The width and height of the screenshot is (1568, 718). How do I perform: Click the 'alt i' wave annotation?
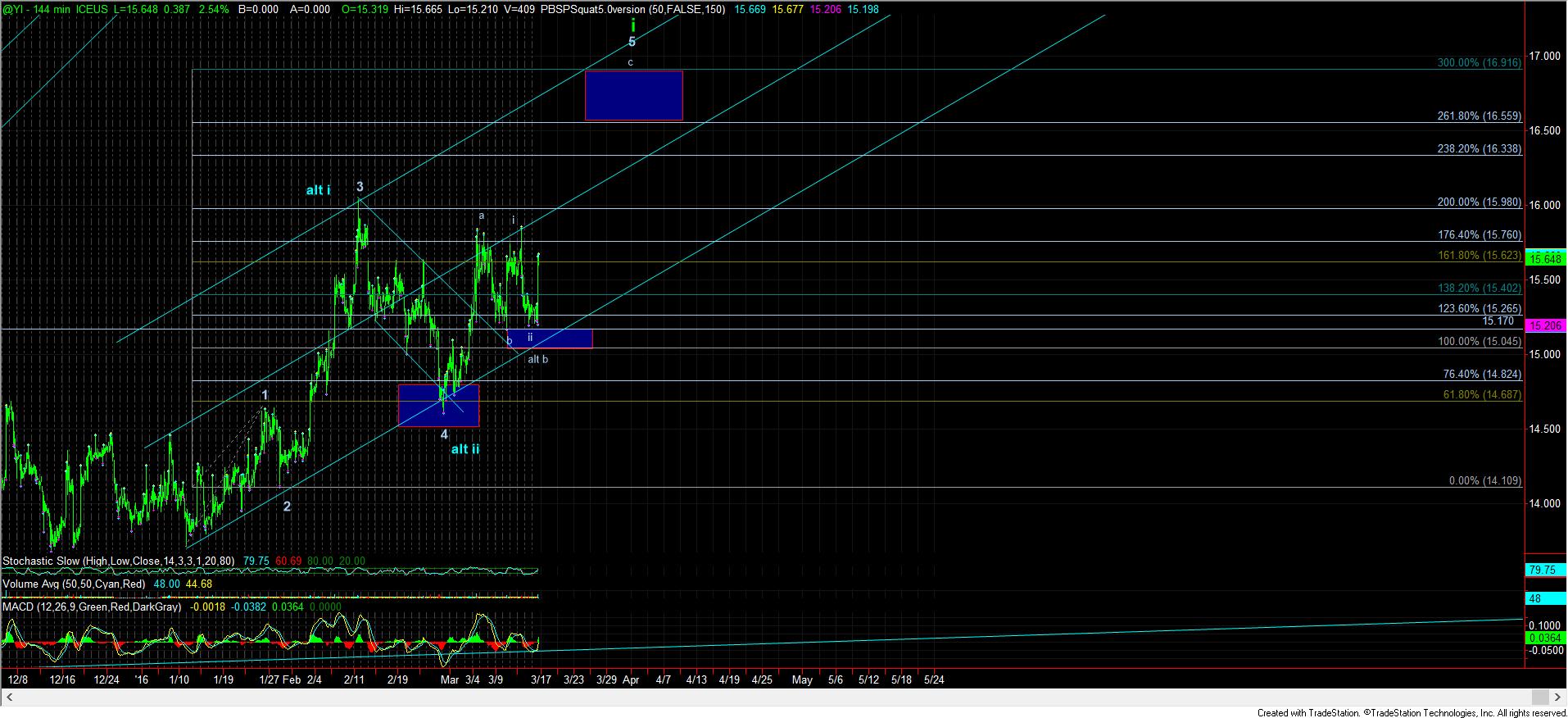click(x=318, y=190)
